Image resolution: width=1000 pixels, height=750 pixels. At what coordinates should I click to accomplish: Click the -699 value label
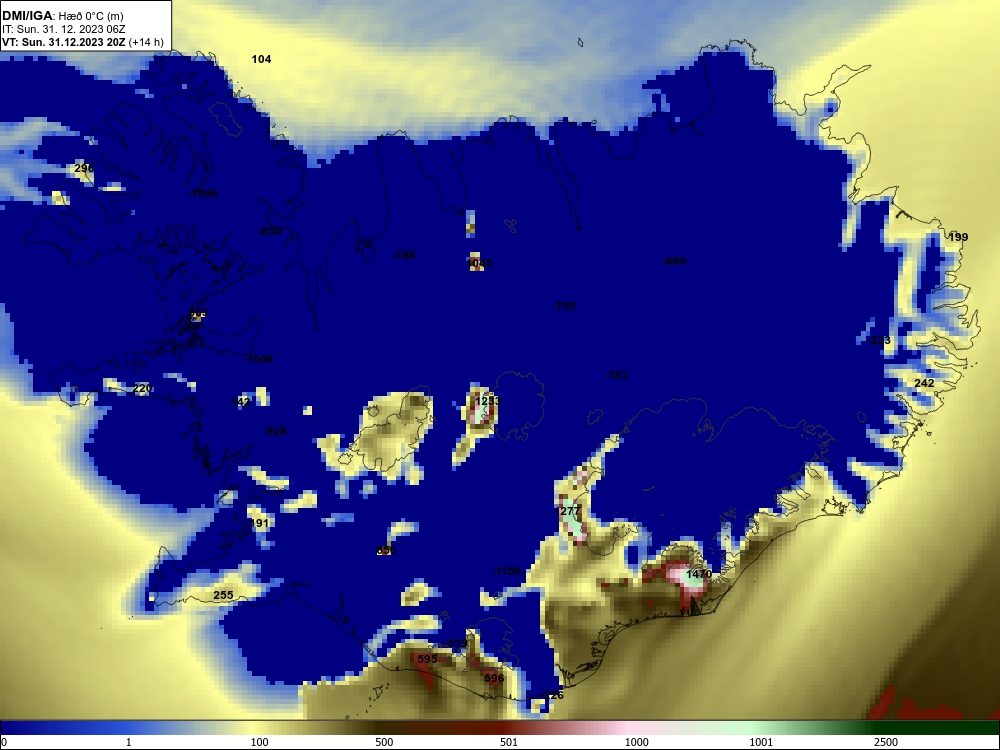[x=674, y=261]
